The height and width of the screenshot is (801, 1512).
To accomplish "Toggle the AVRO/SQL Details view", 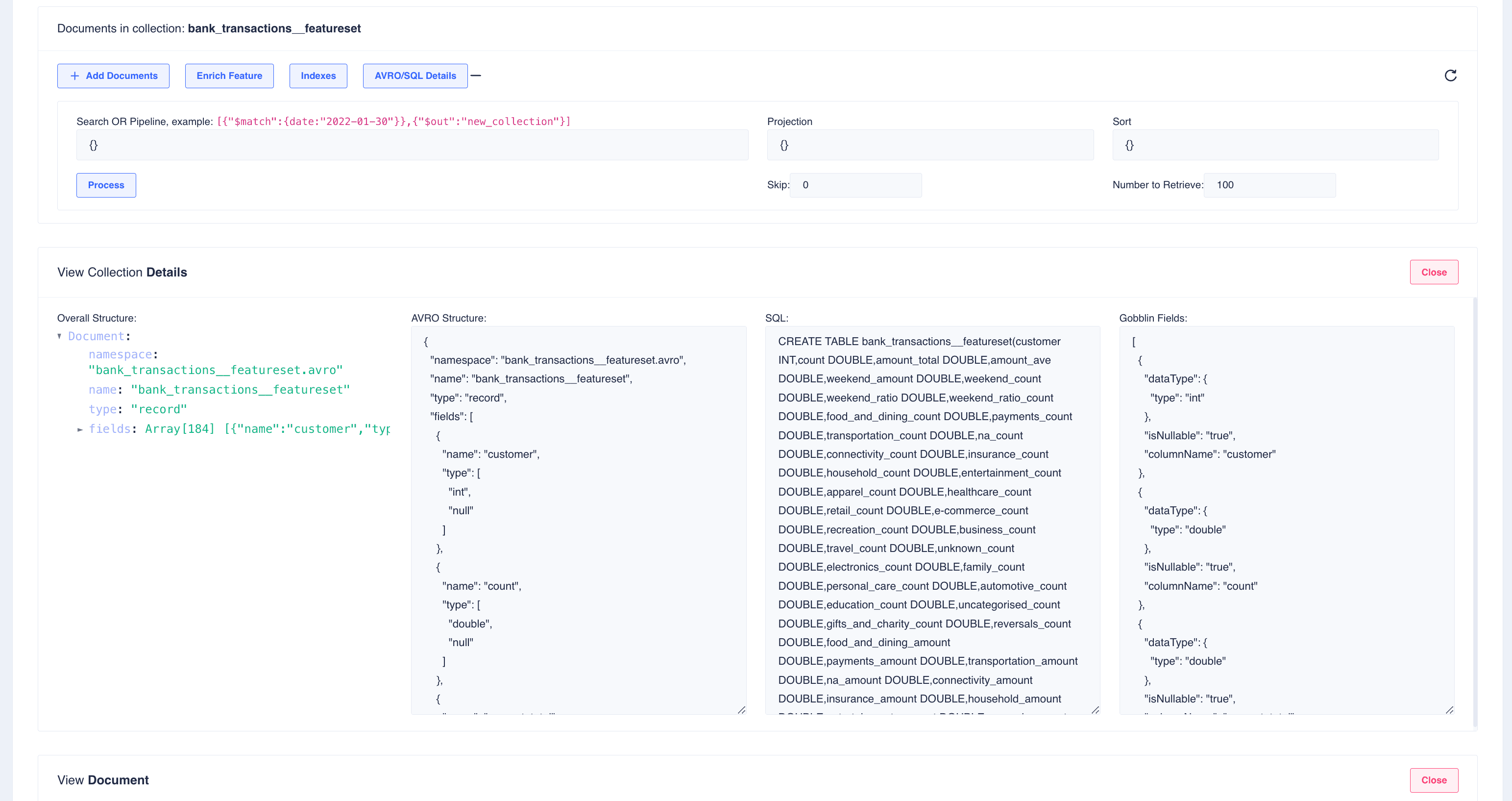I will tap(415, 76).
